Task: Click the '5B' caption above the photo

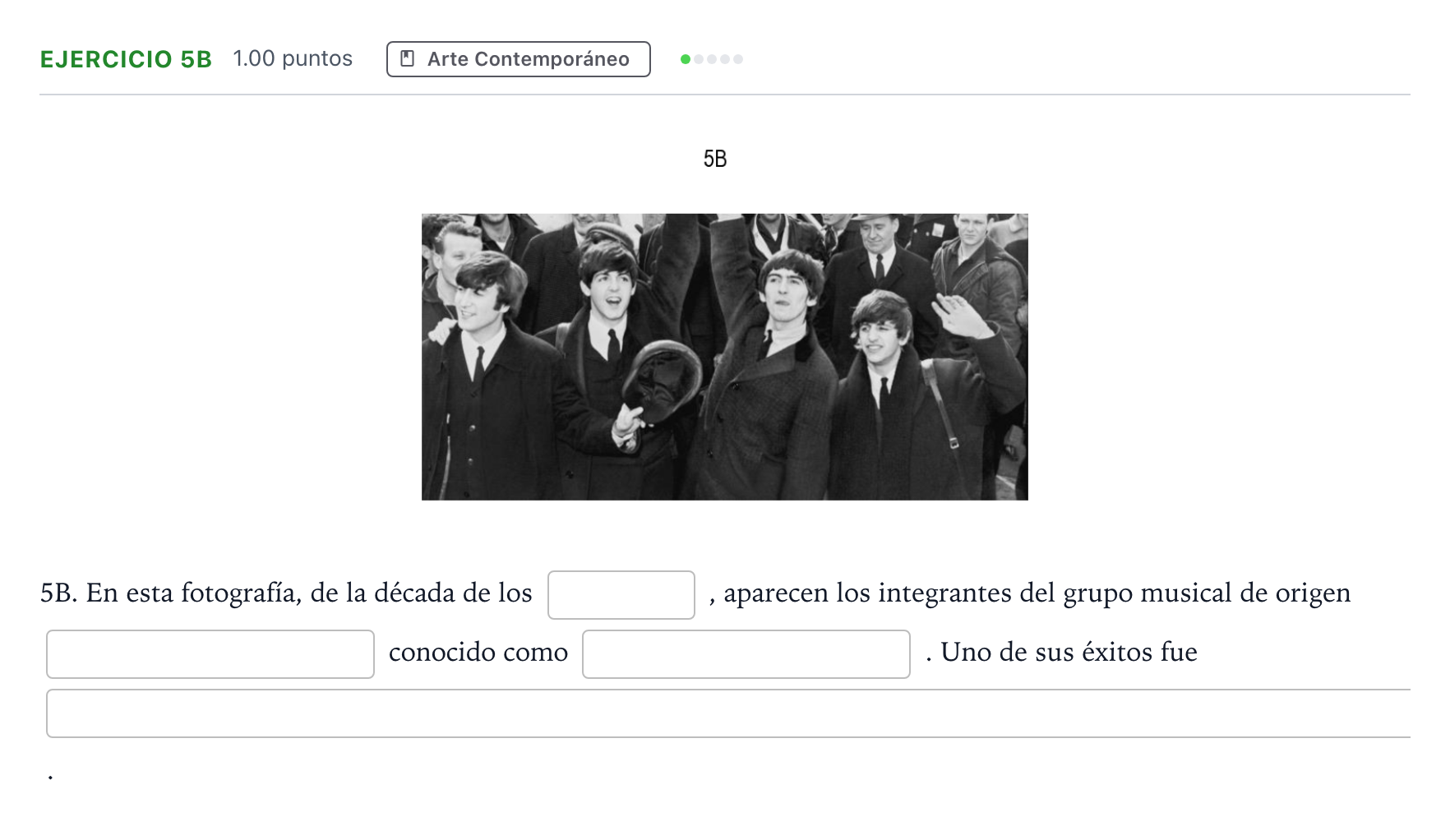Action: 715,159
